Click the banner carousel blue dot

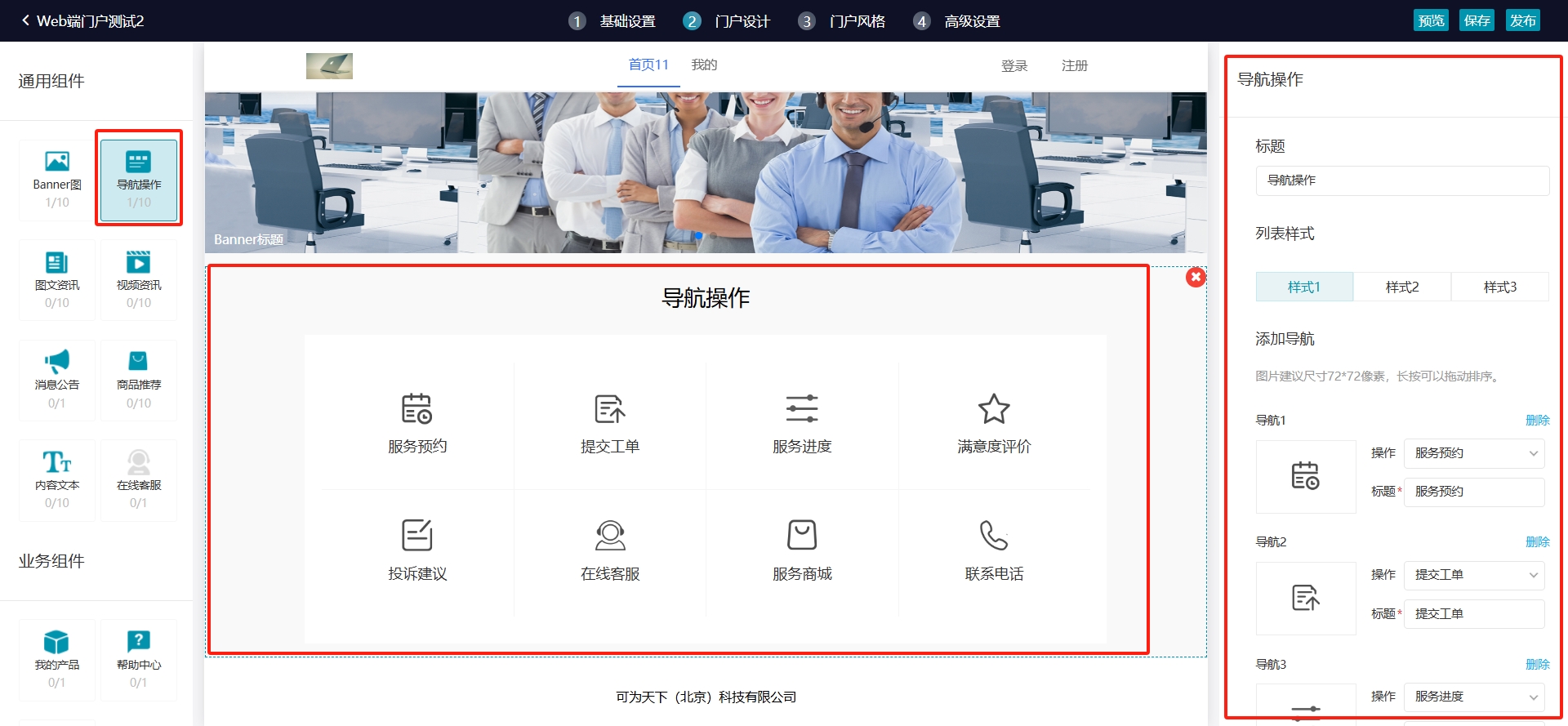[x=698, y=235]
